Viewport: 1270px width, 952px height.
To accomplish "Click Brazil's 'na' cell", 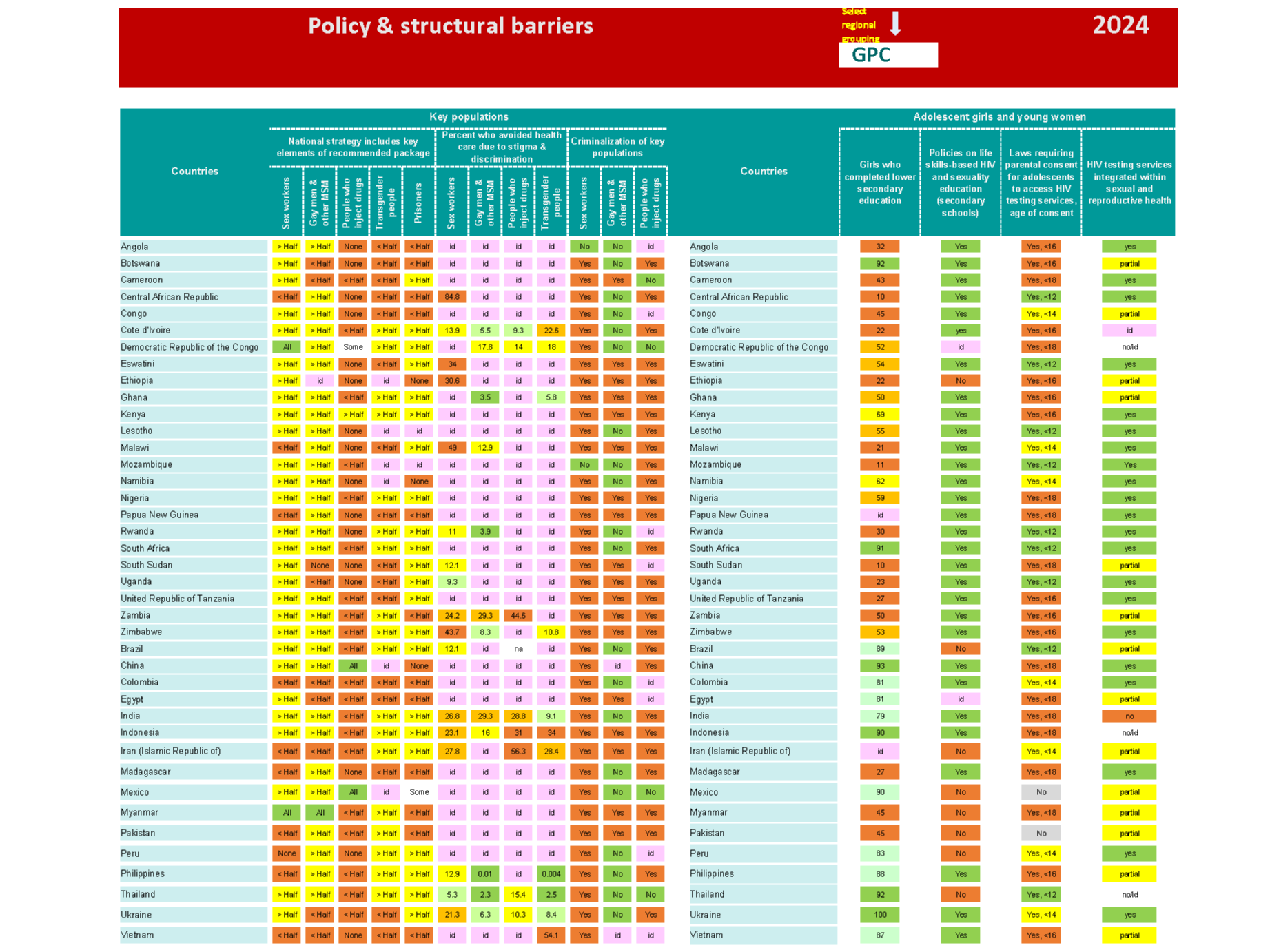I will tap(518, 649).
